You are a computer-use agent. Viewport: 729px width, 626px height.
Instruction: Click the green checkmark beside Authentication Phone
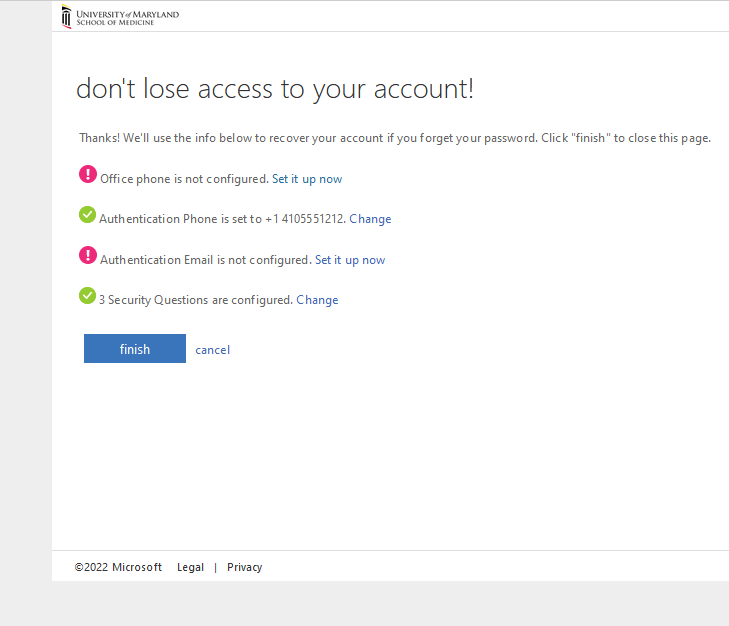tap(87, 215)
